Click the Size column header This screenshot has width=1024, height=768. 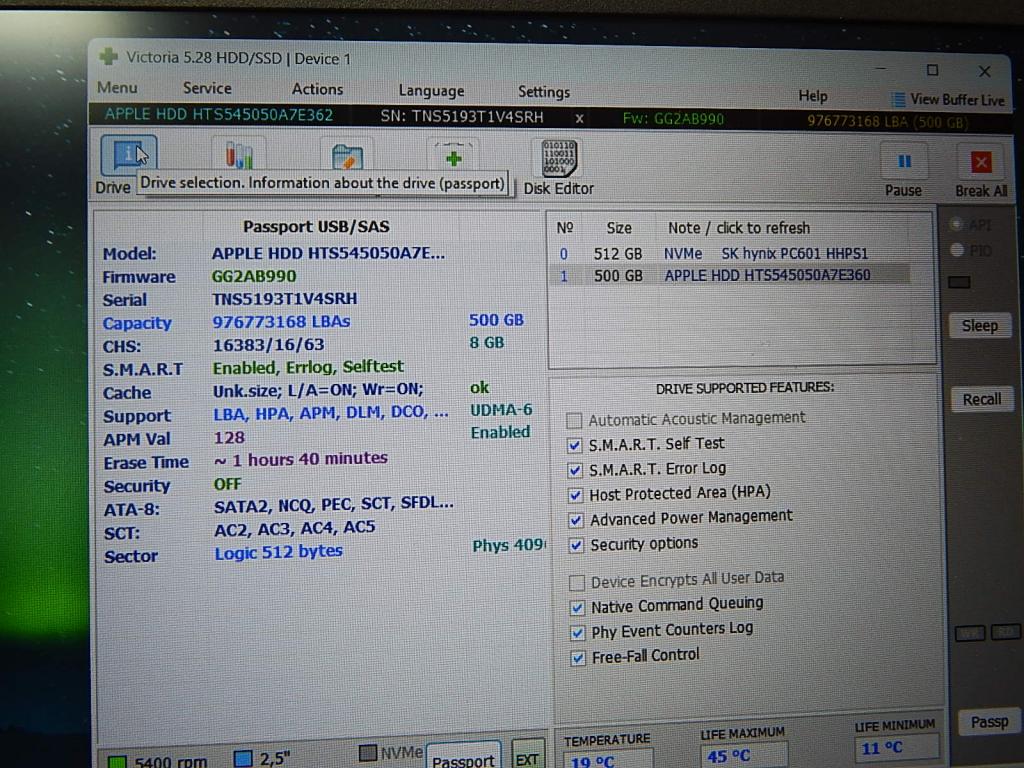pos(619,228)
